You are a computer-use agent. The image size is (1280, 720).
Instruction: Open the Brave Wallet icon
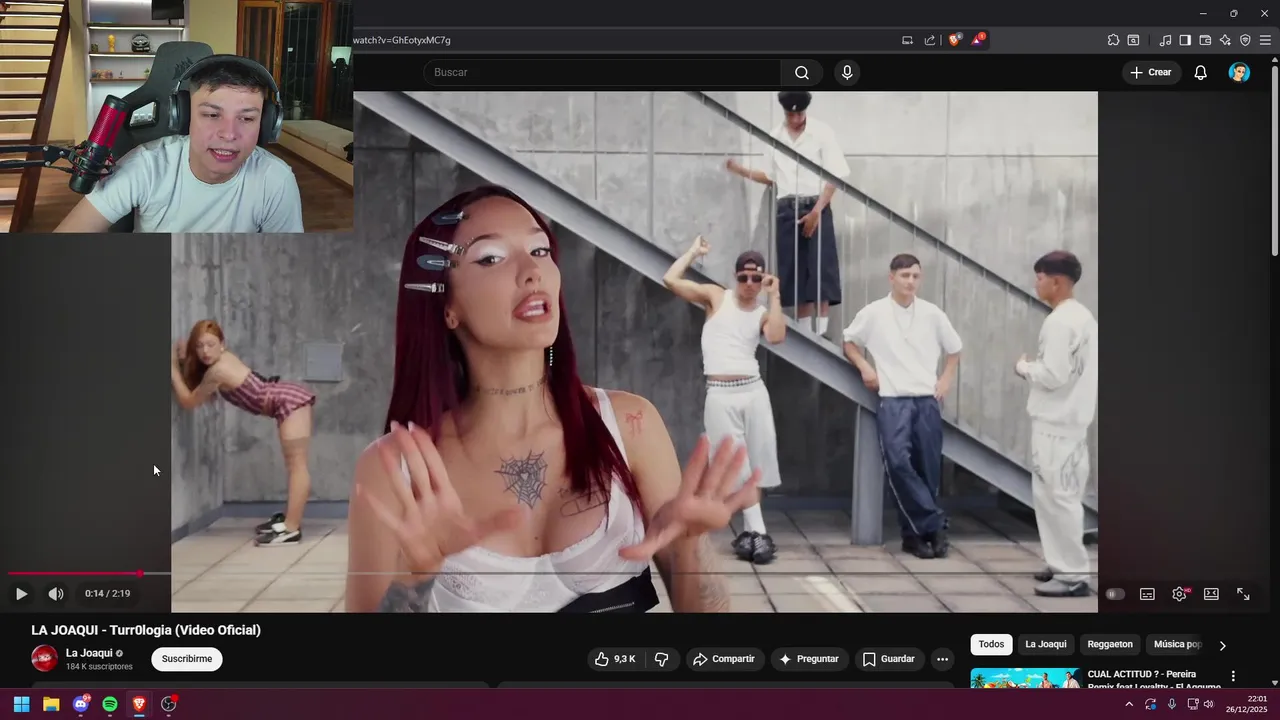click(x=1205, y=40)
